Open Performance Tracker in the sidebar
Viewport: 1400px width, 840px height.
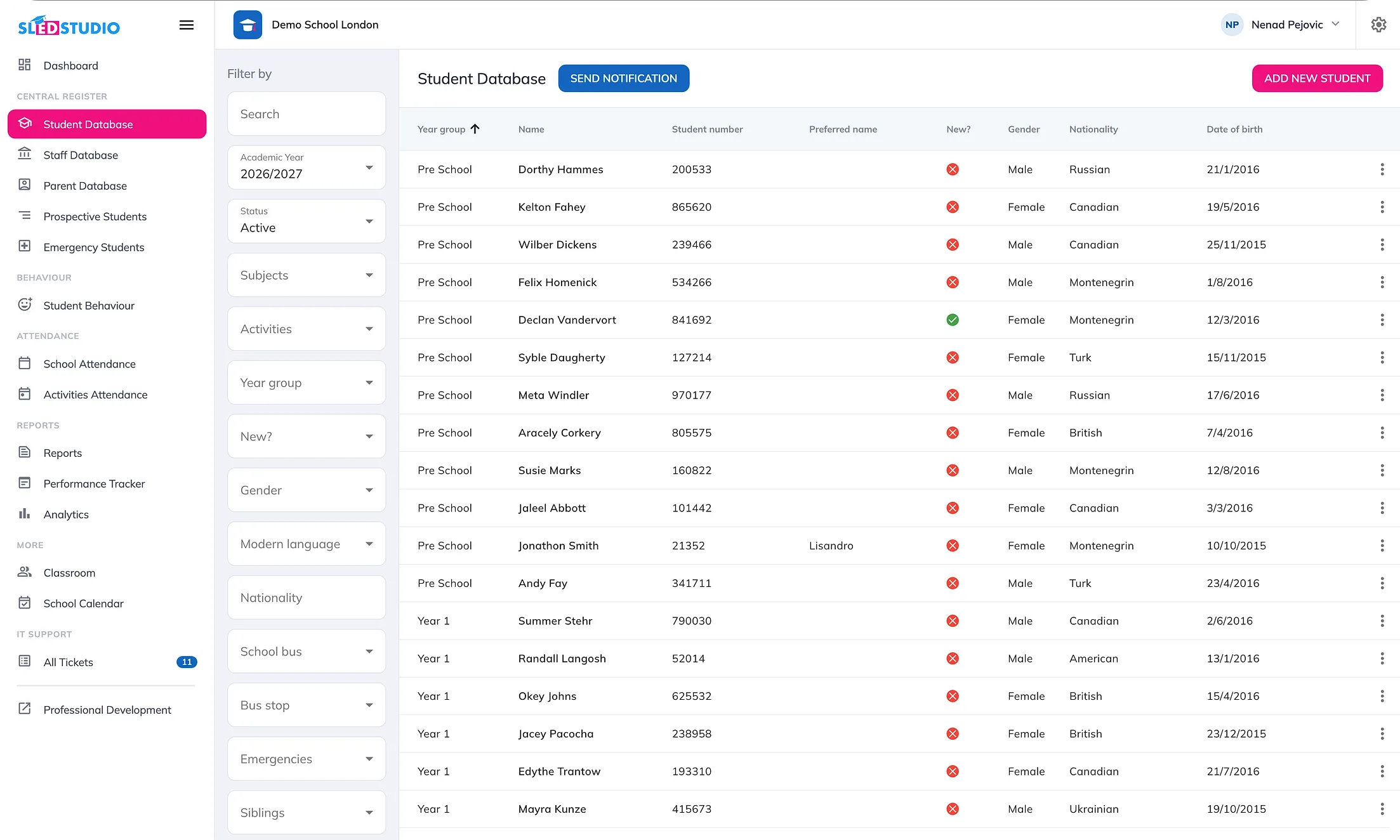click(107, 483)
